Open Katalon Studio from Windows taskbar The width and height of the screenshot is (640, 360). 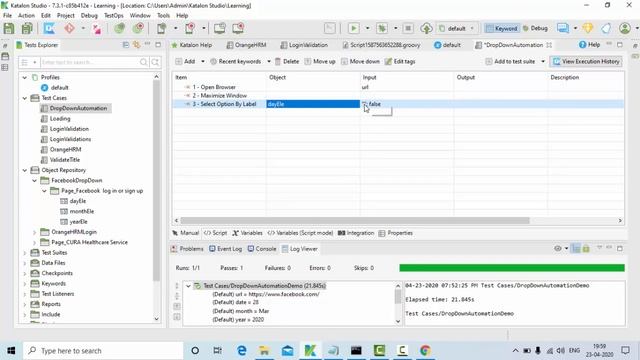(x=310, y=351)
